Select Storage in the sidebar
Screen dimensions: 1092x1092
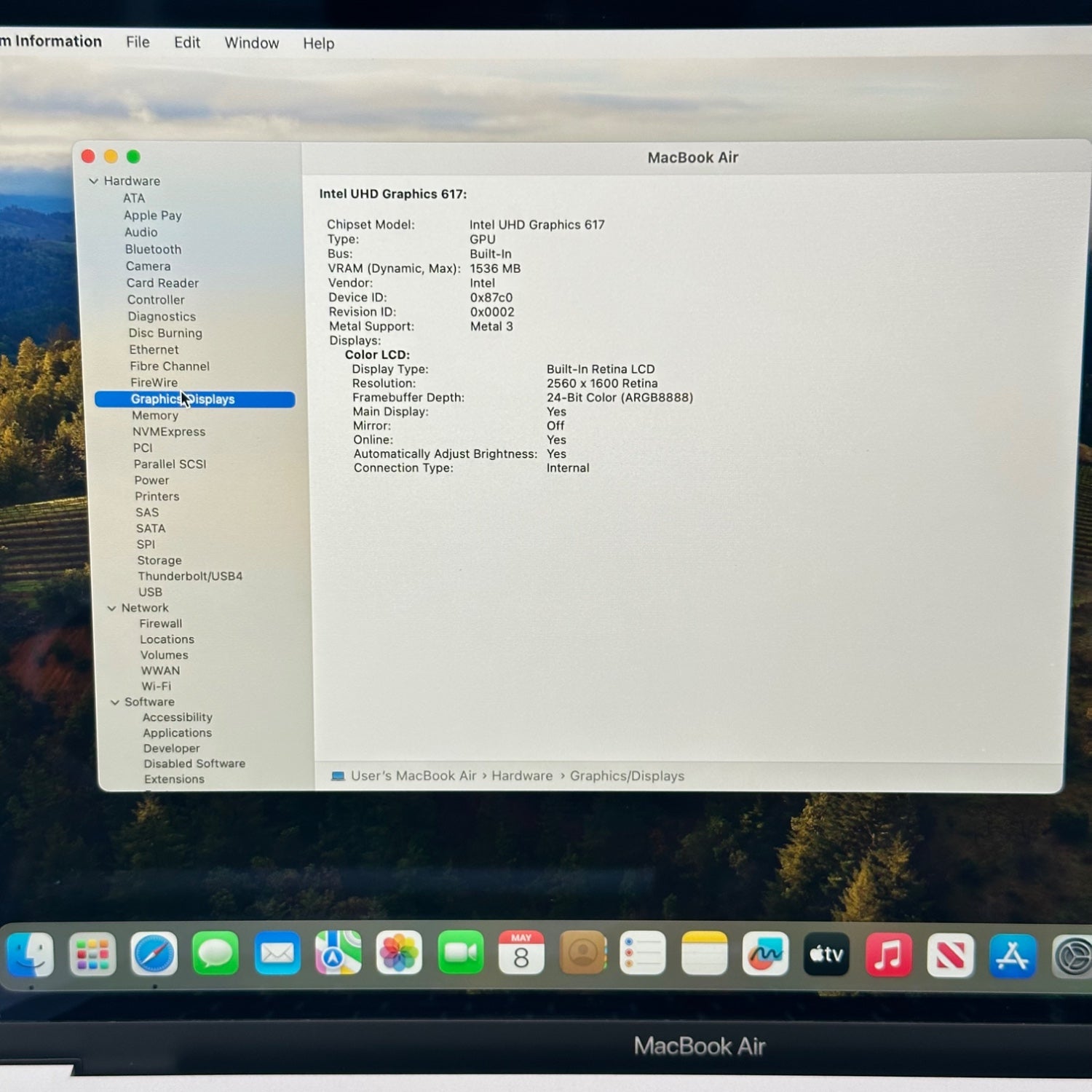pos(159,561)
